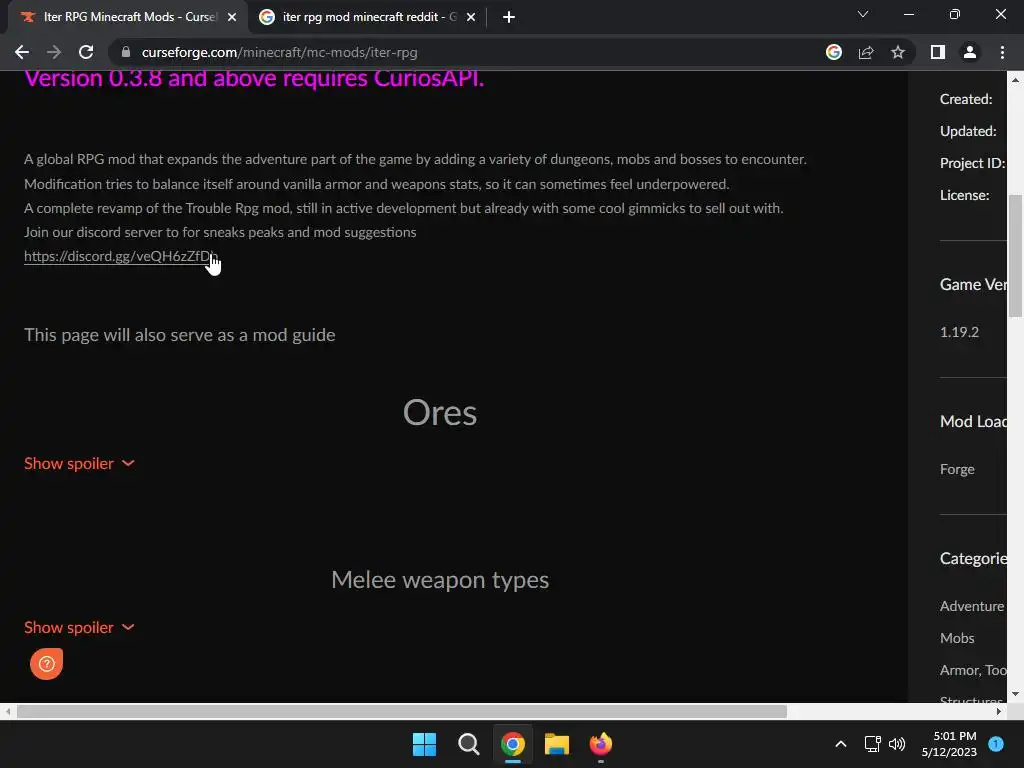Image resolution: width=1024 pixels, height=768 pixels.
Task: Open Windows taskbar search
Action: 468,744
